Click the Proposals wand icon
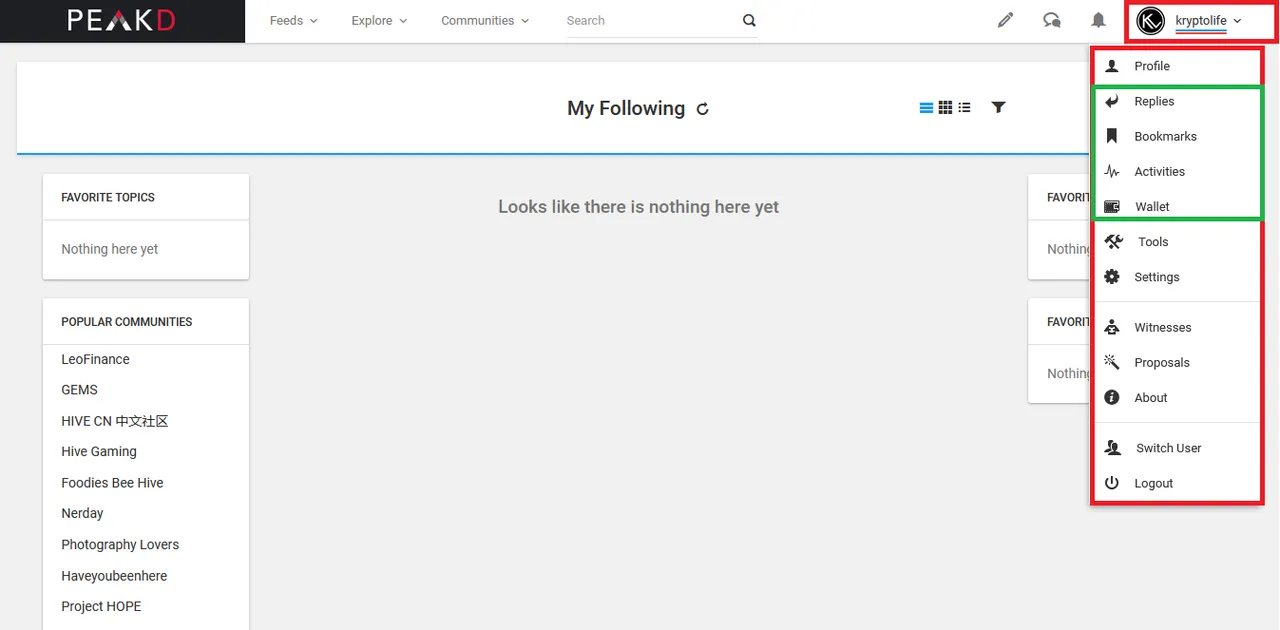The width and height of the screenshot is (1280, 630). coord(1112,362)
